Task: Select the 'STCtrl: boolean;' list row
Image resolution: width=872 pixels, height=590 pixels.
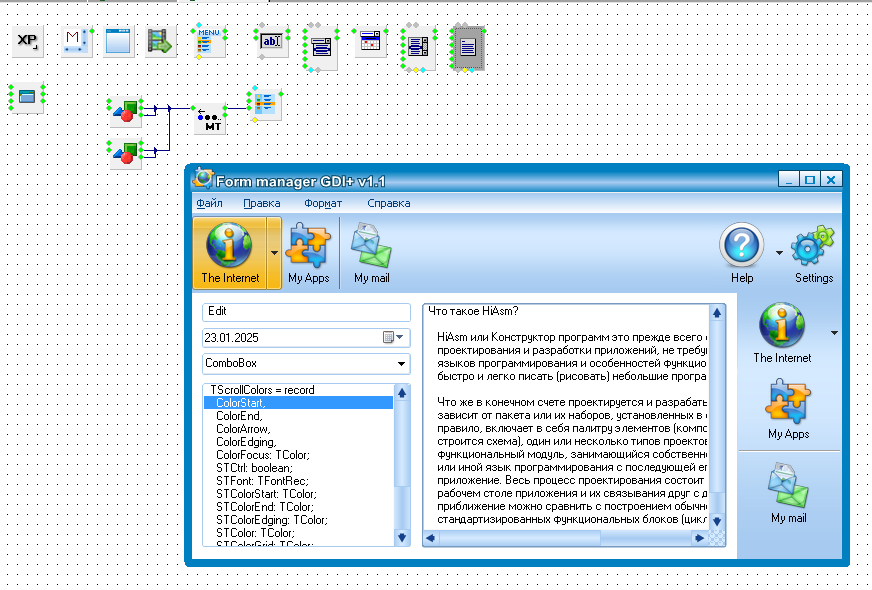Action: pyautogui.click(x=299, y=468)
